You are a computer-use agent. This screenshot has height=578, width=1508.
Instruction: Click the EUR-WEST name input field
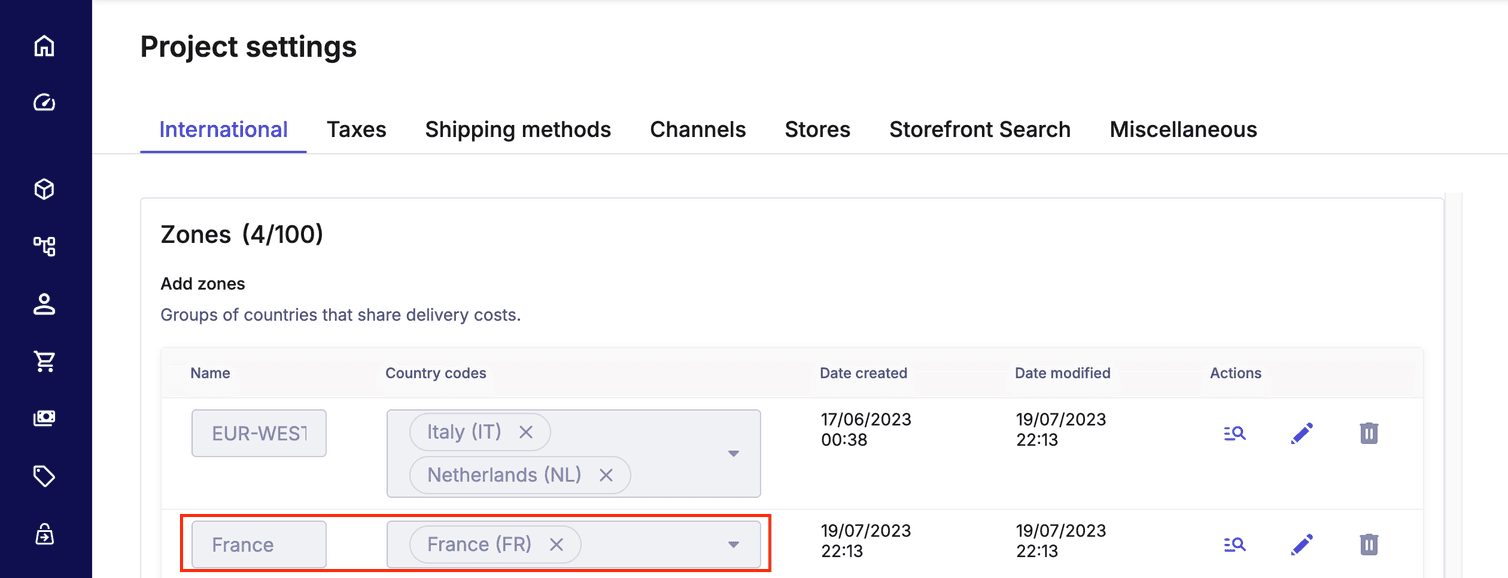coord(259,435)
